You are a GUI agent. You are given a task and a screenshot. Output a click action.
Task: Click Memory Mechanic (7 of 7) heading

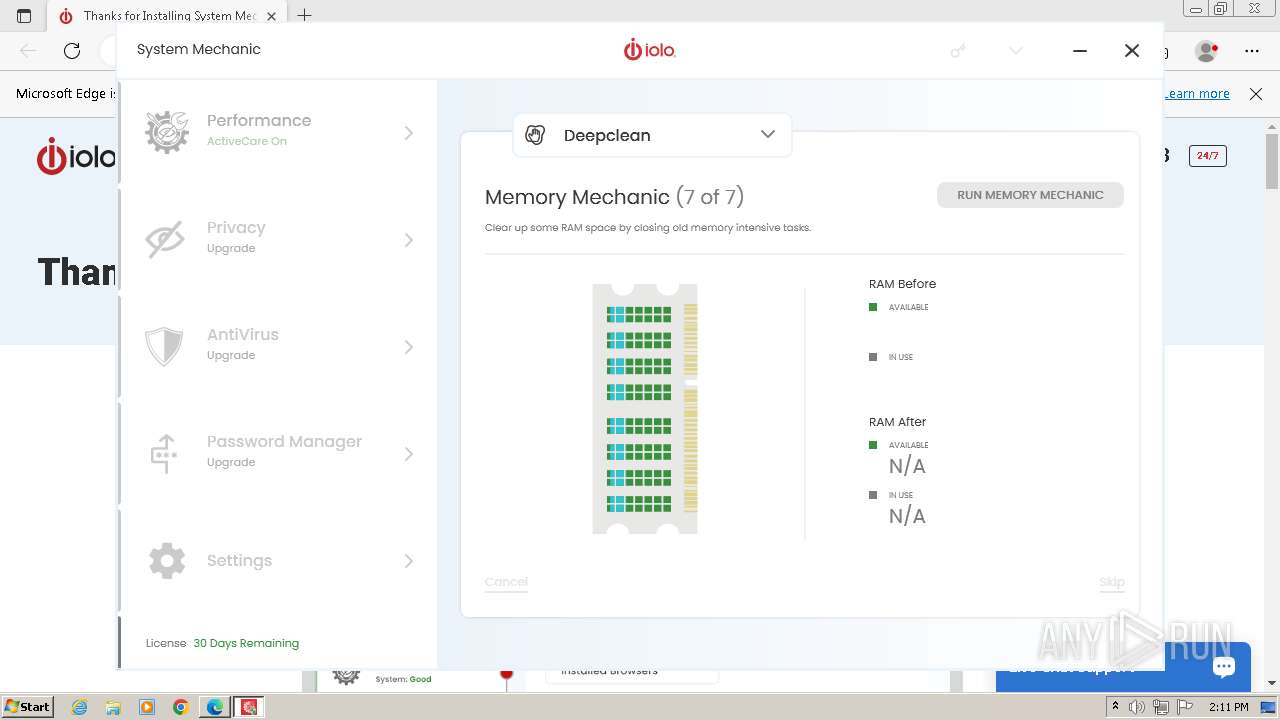click(614, 197)
